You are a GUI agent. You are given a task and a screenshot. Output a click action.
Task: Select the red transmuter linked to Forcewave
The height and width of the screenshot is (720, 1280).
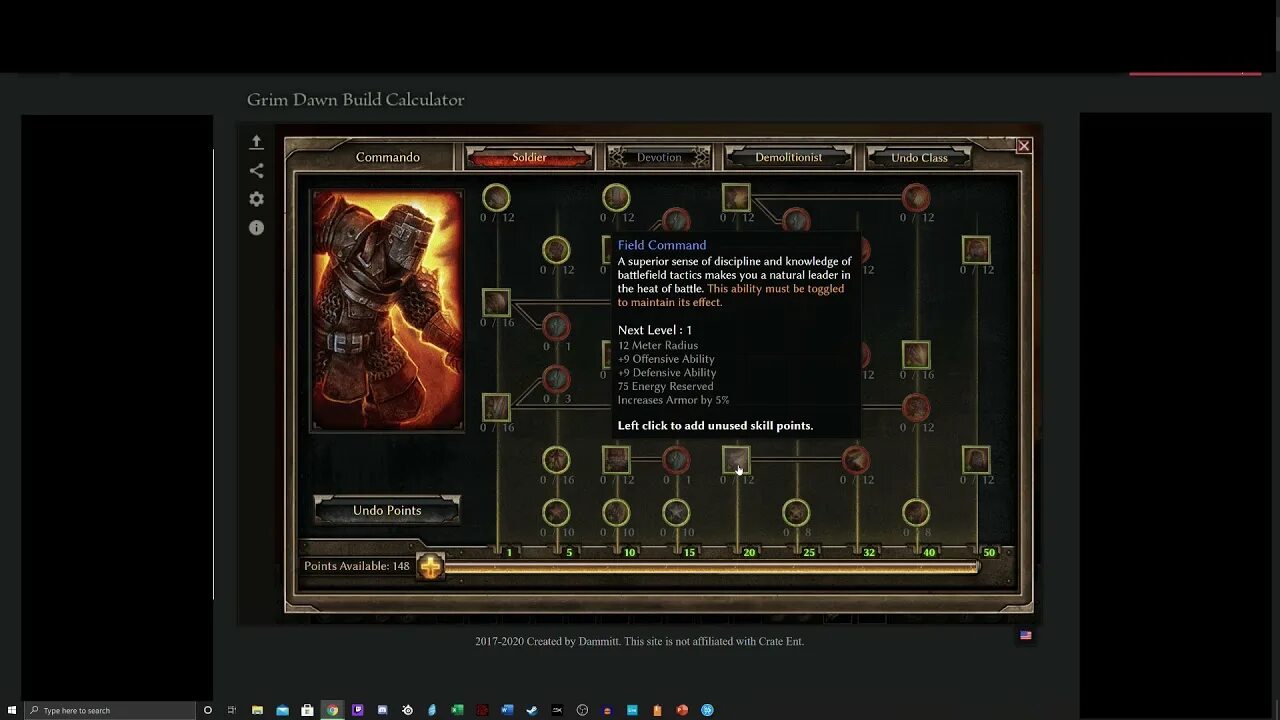coord(556,379)
